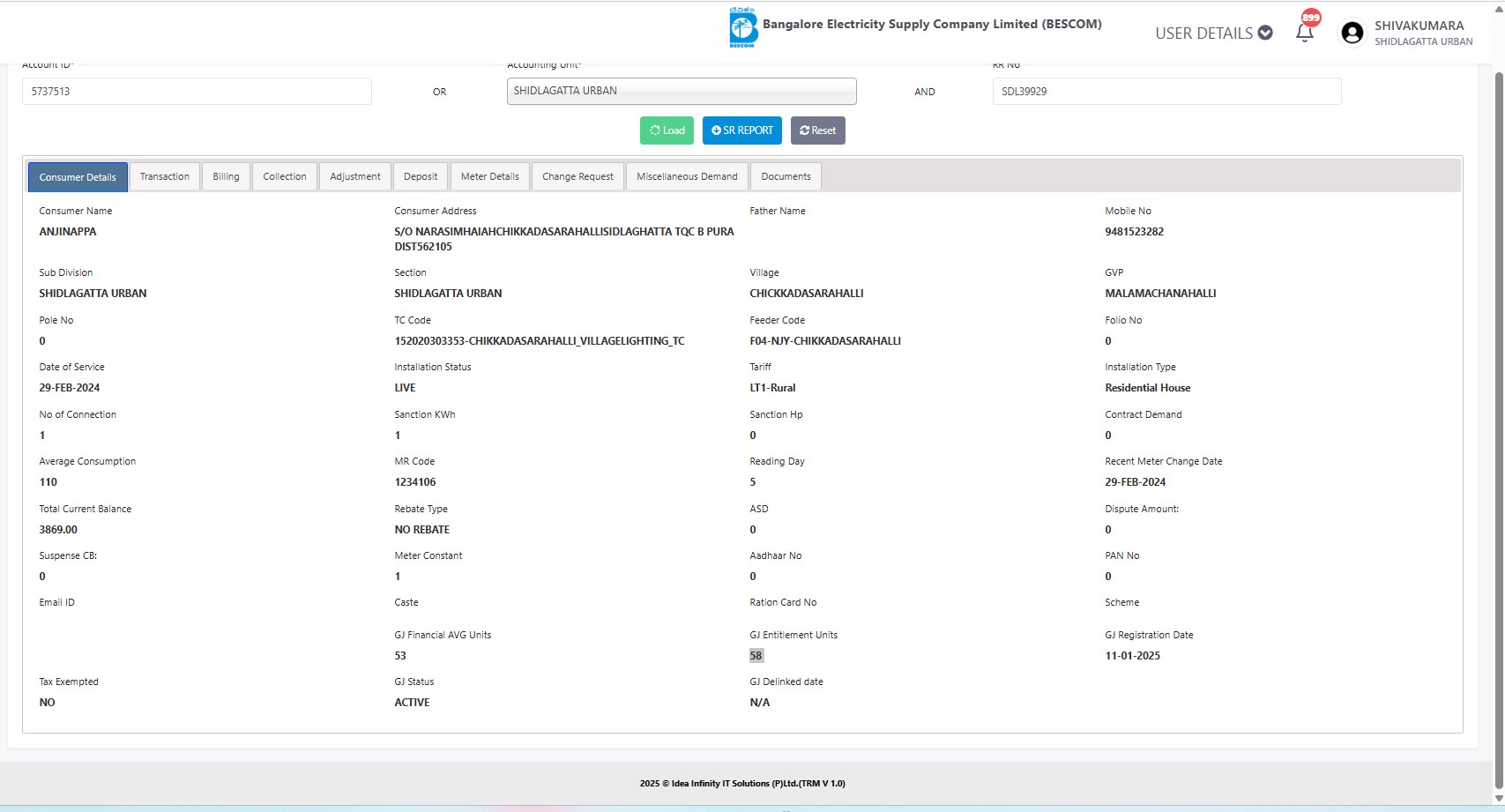Click the notification bell icon
This screenshot has width=1505, height=812.
point(1304,33)
